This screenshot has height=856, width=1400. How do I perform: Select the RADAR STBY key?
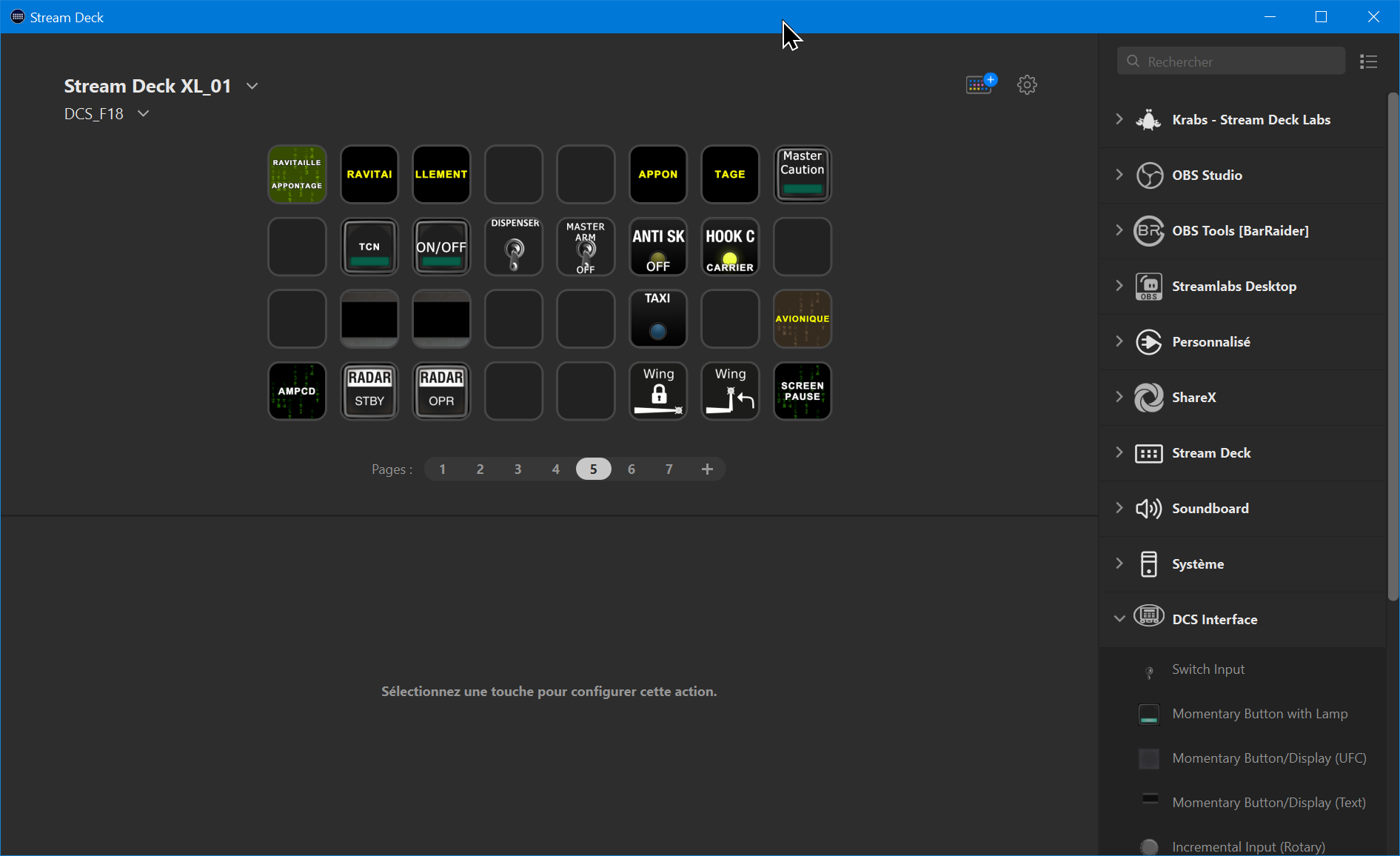369,391
